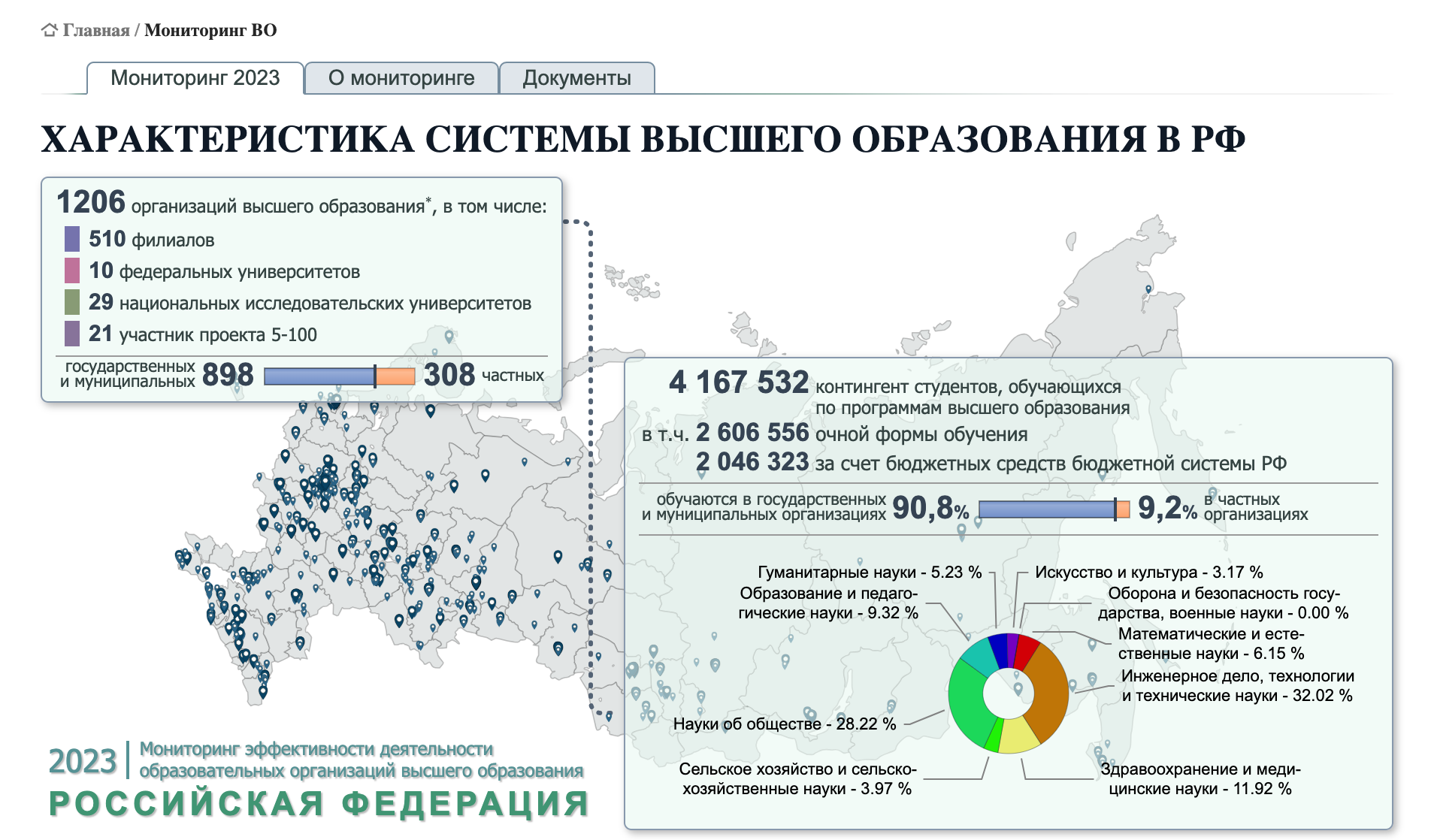
Task: Click the number 308 for private organizations
Action: 449,375
